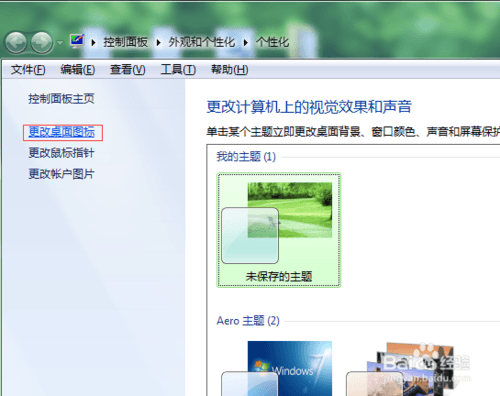
Task: Open 更改鼠标指针 link
Action: [x=61, y=153]
